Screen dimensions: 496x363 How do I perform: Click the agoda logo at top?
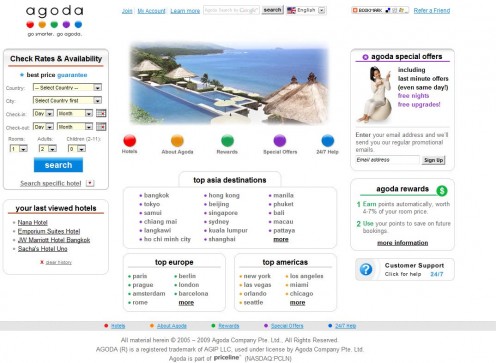(x=55, y=20)
